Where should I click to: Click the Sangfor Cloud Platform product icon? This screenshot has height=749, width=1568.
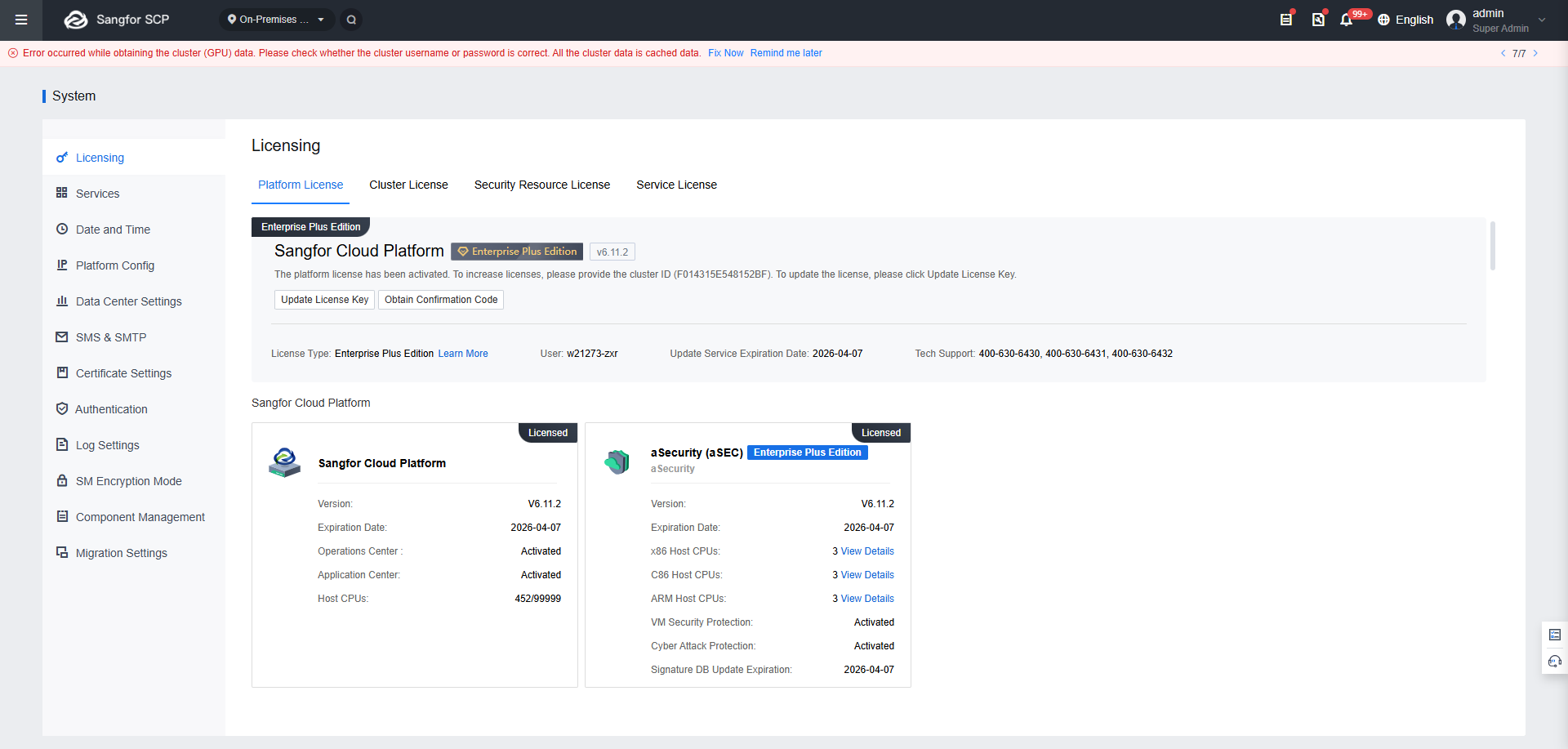tap(284, 462)
